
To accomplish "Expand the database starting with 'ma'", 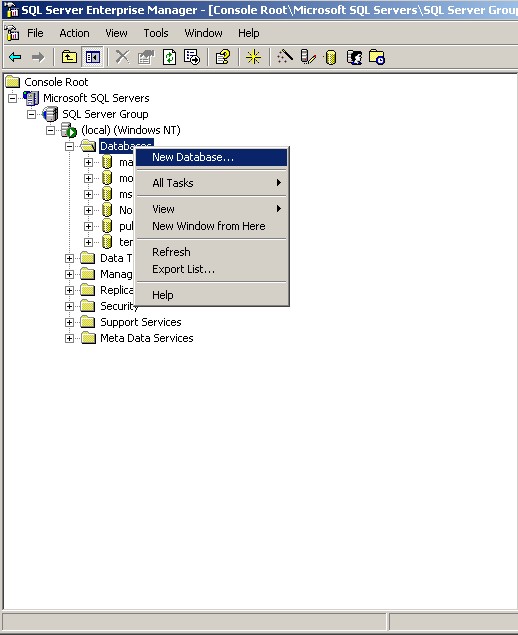I will pos(88,162).
